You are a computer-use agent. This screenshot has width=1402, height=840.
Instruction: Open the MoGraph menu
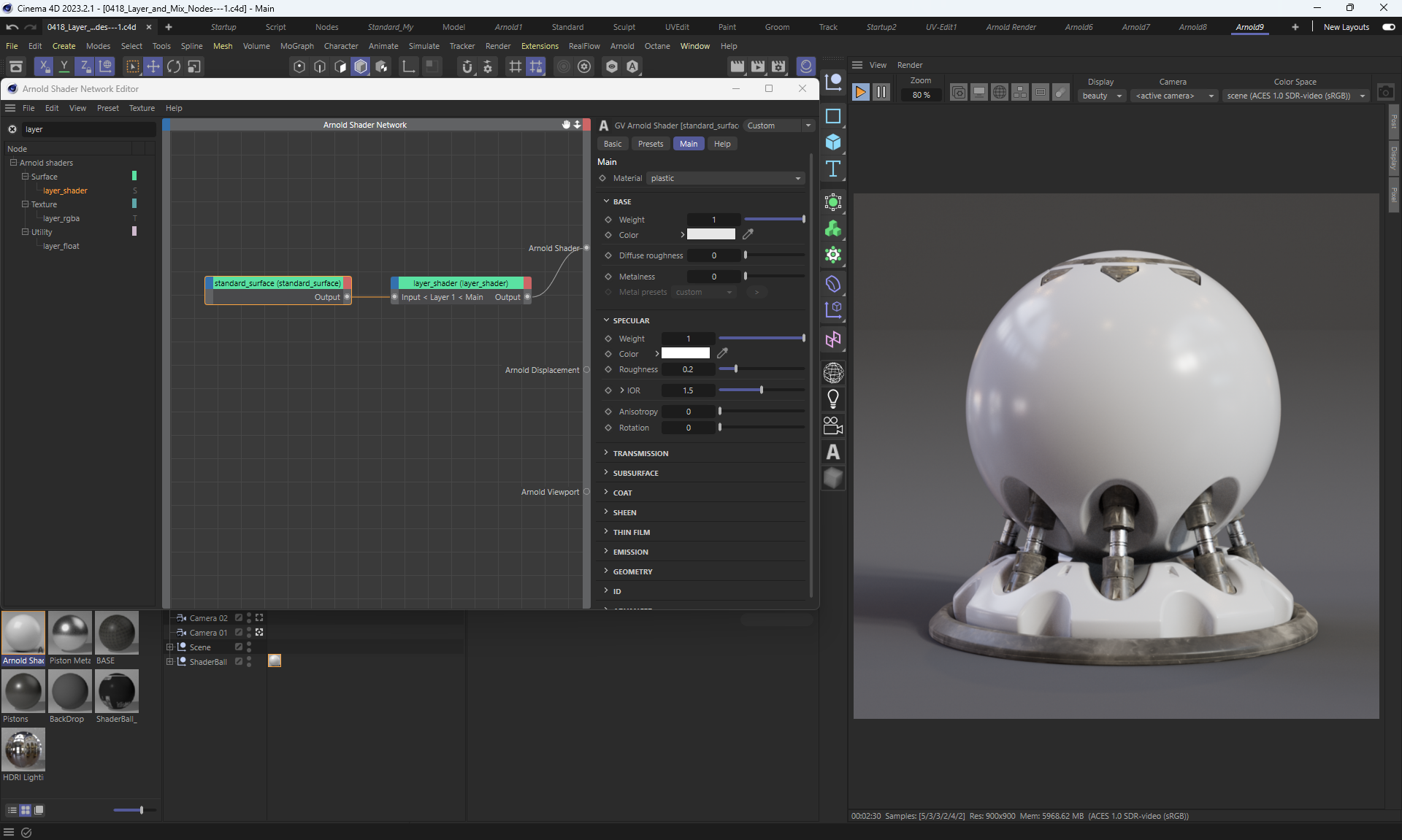[296, 46]
